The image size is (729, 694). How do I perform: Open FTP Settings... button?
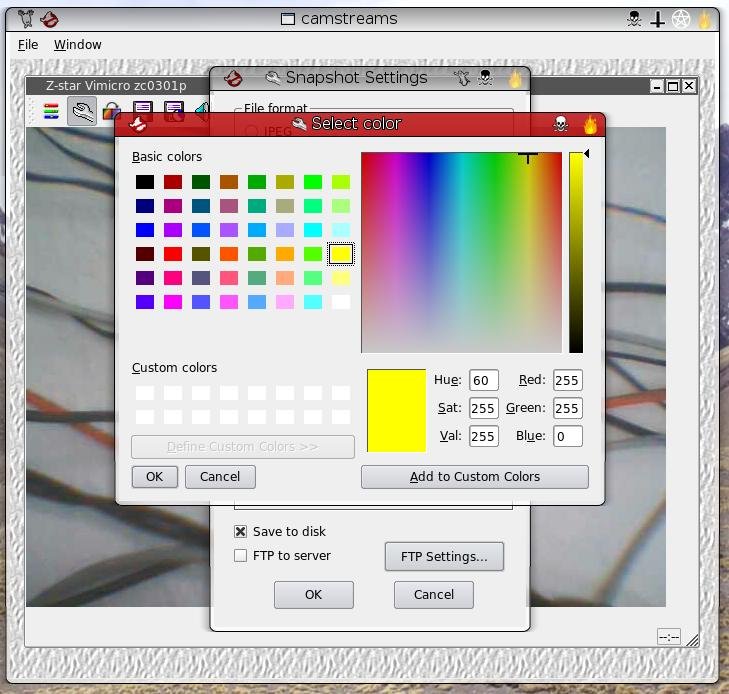click(444, 556)
